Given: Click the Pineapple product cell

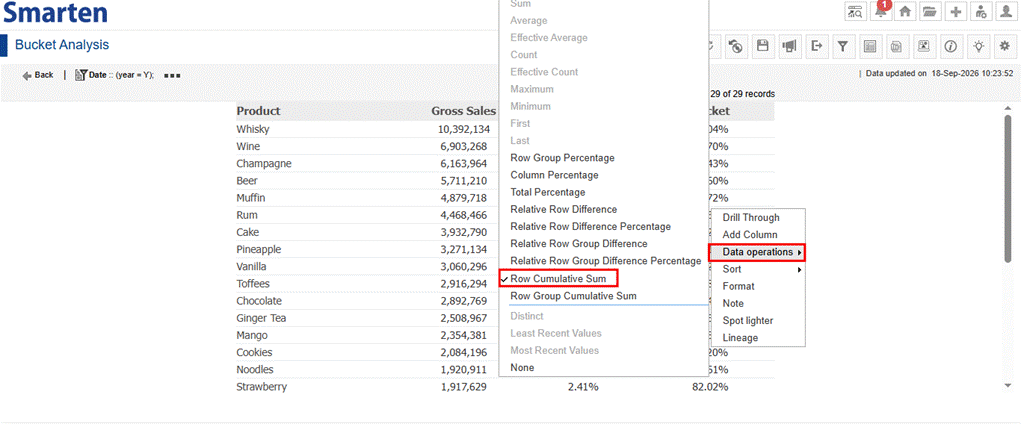Looking at the screenshot, I should pos(260,249).
